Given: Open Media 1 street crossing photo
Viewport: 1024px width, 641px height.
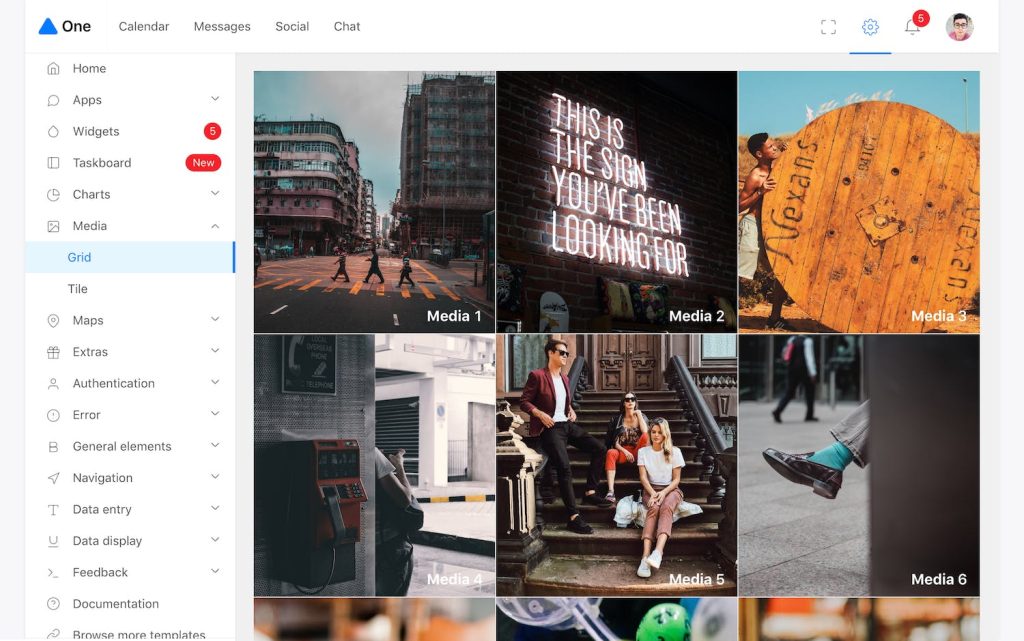Looking at the screenshot, I should click(374, 202).
